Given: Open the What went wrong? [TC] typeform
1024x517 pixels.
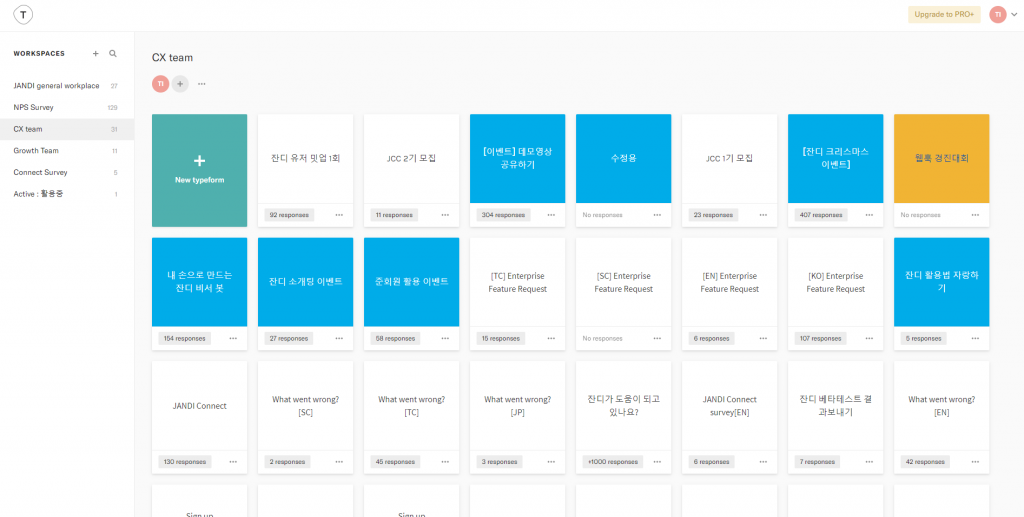Looking at the screenshot, I should point(411,405).
